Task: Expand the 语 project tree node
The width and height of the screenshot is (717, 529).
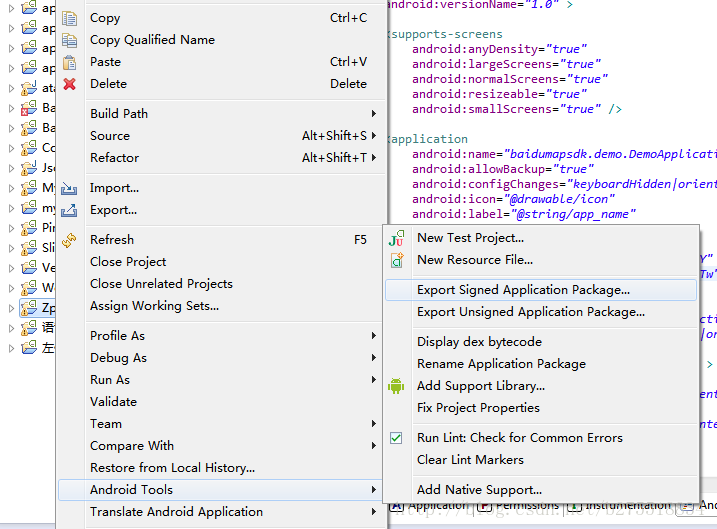Action: point(11,328)
